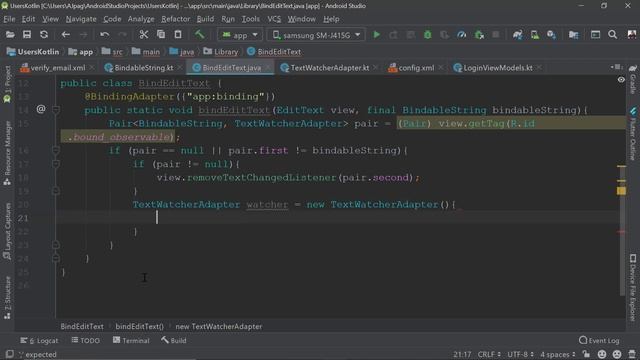Screen dimensions: 640x360
Task: Open Build tool window
Action: 173,340
